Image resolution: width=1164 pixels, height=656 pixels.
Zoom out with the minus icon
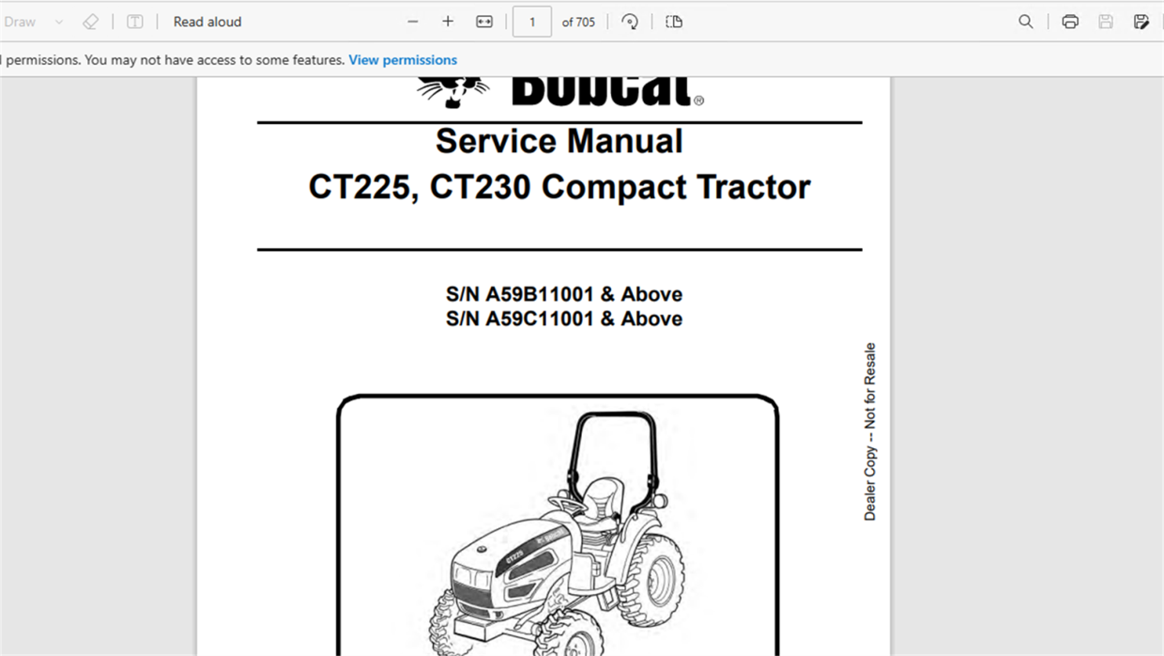pyautogui.click(x=413, y=22)
